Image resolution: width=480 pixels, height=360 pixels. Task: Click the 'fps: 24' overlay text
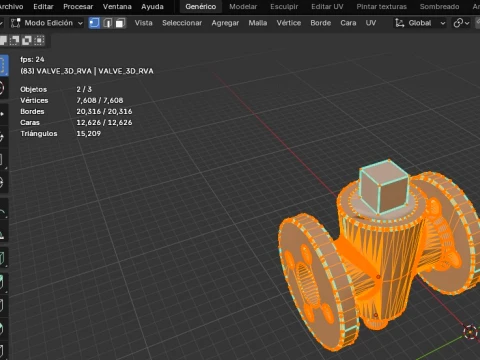32,59
